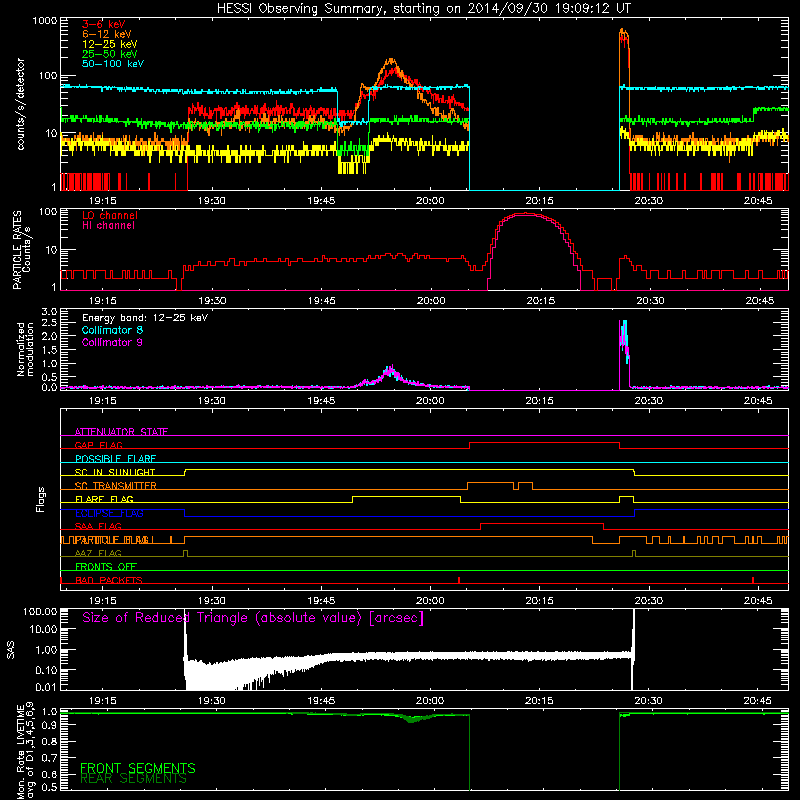Select Collimator 8 legend entry
Image resolution: width=800 pixels, height=800 pixels.
point(112,330)
